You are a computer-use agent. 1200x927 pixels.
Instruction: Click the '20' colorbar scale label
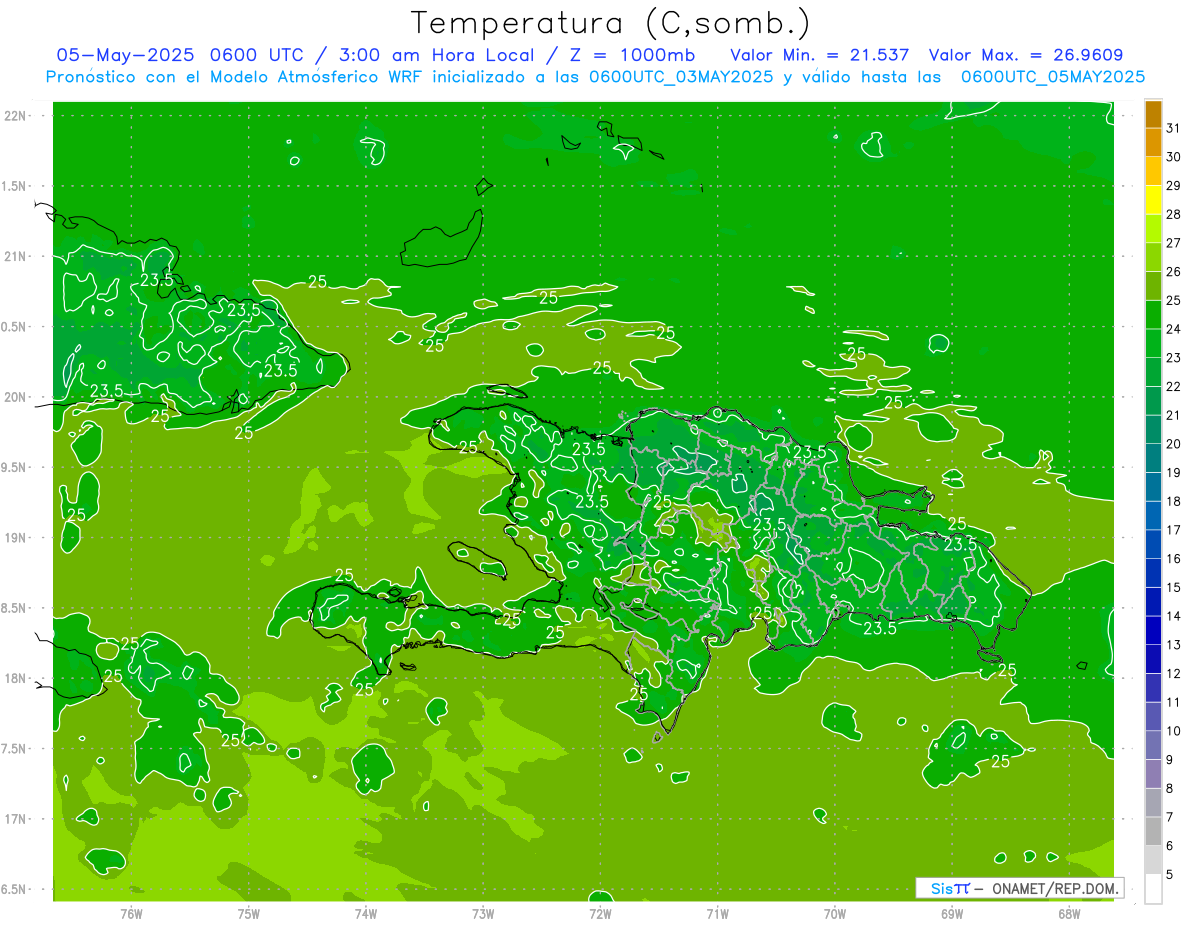tap(1173, 444)
